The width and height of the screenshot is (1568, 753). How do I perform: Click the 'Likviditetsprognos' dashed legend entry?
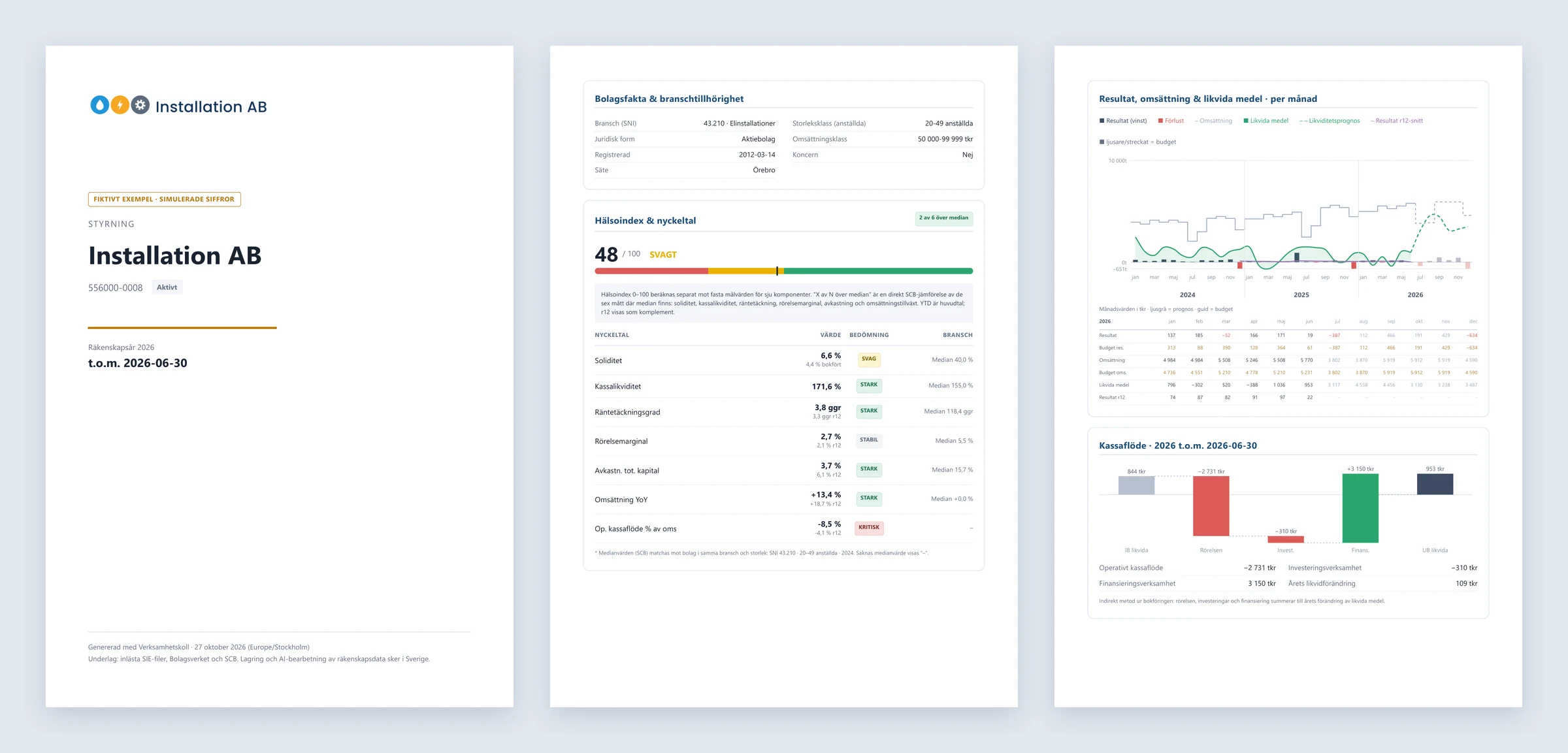[1330, 121]
